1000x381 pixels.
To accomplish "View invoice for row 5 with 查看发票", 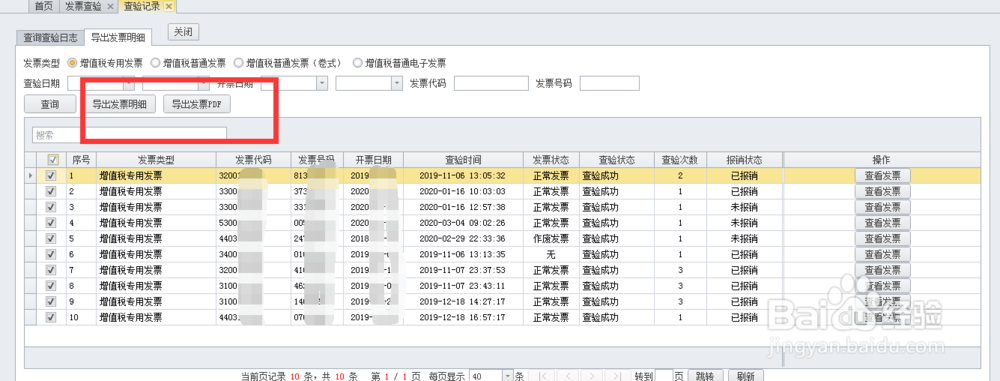I will click(883, 238).
